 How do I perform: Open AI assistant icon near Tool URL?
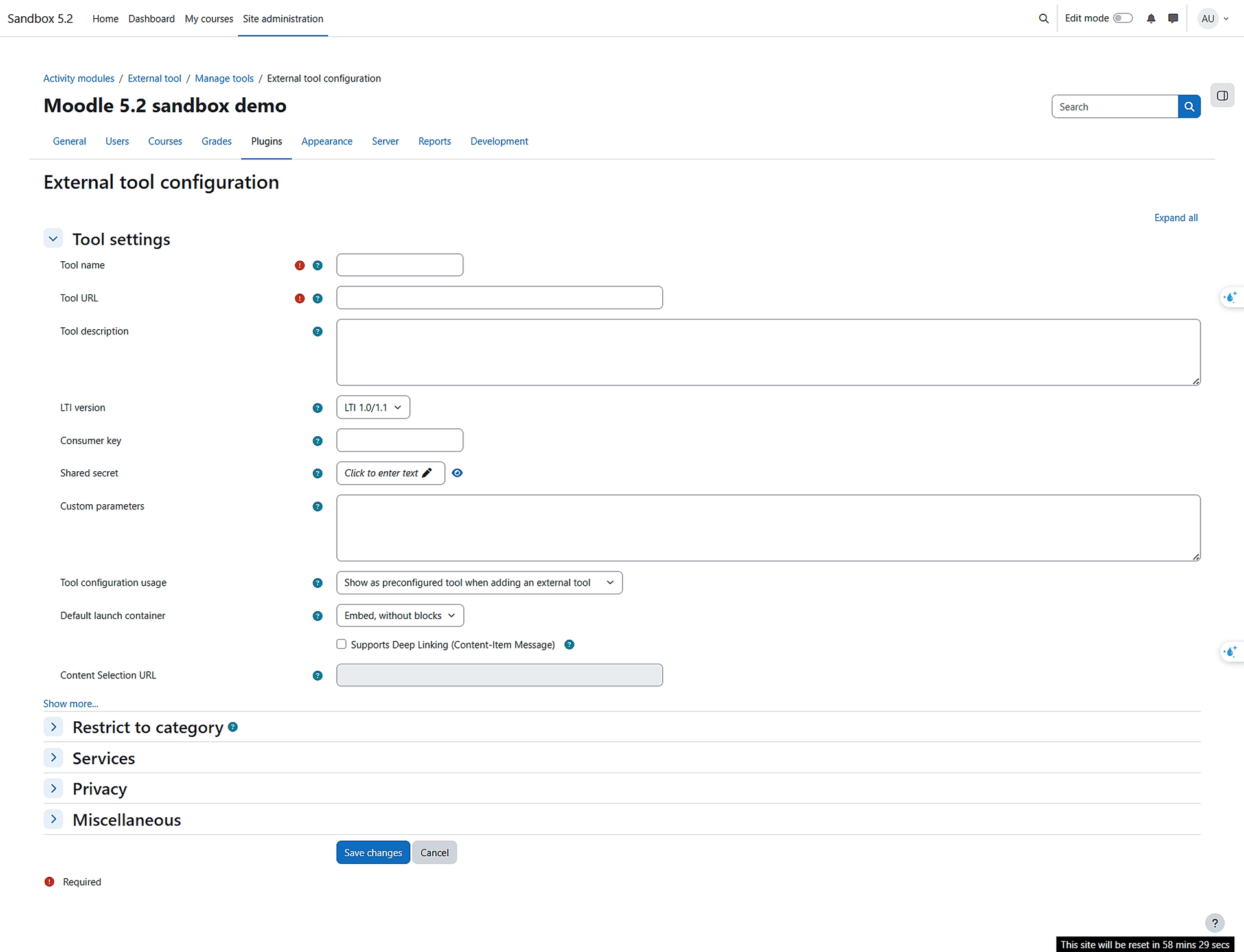(1230, 297)
